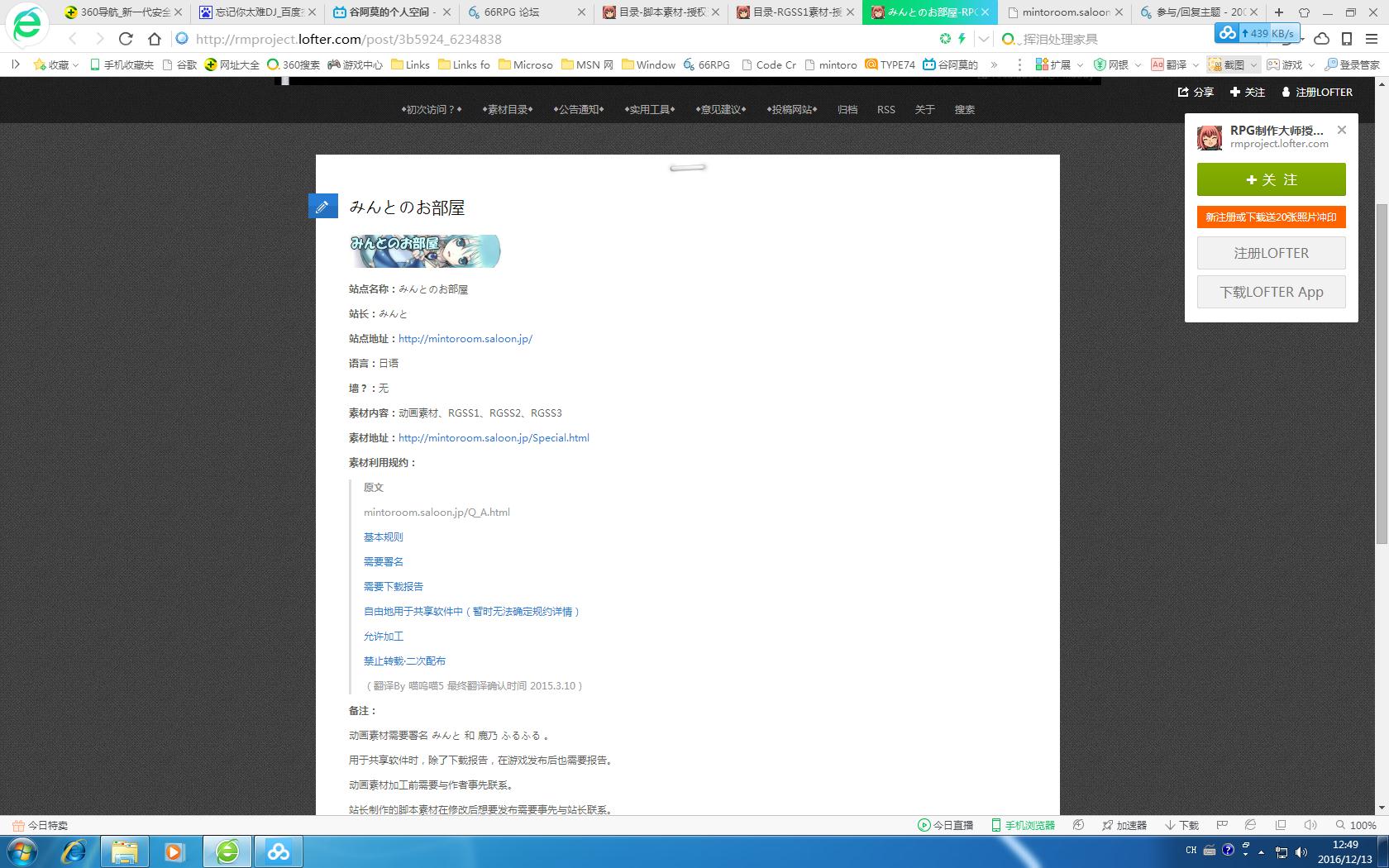1389x868 pixels.
Task: Open the http://mintoroom.saloon.jp/ link
Action: 465,339
